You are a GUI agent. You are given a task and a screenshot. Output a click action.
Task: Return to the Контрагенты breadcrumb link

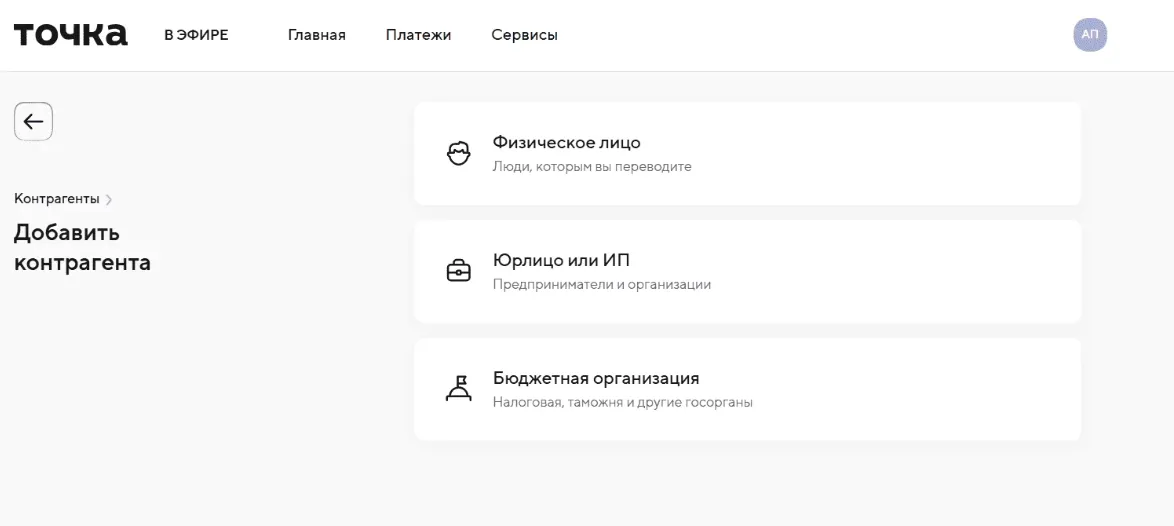[56, 199]
